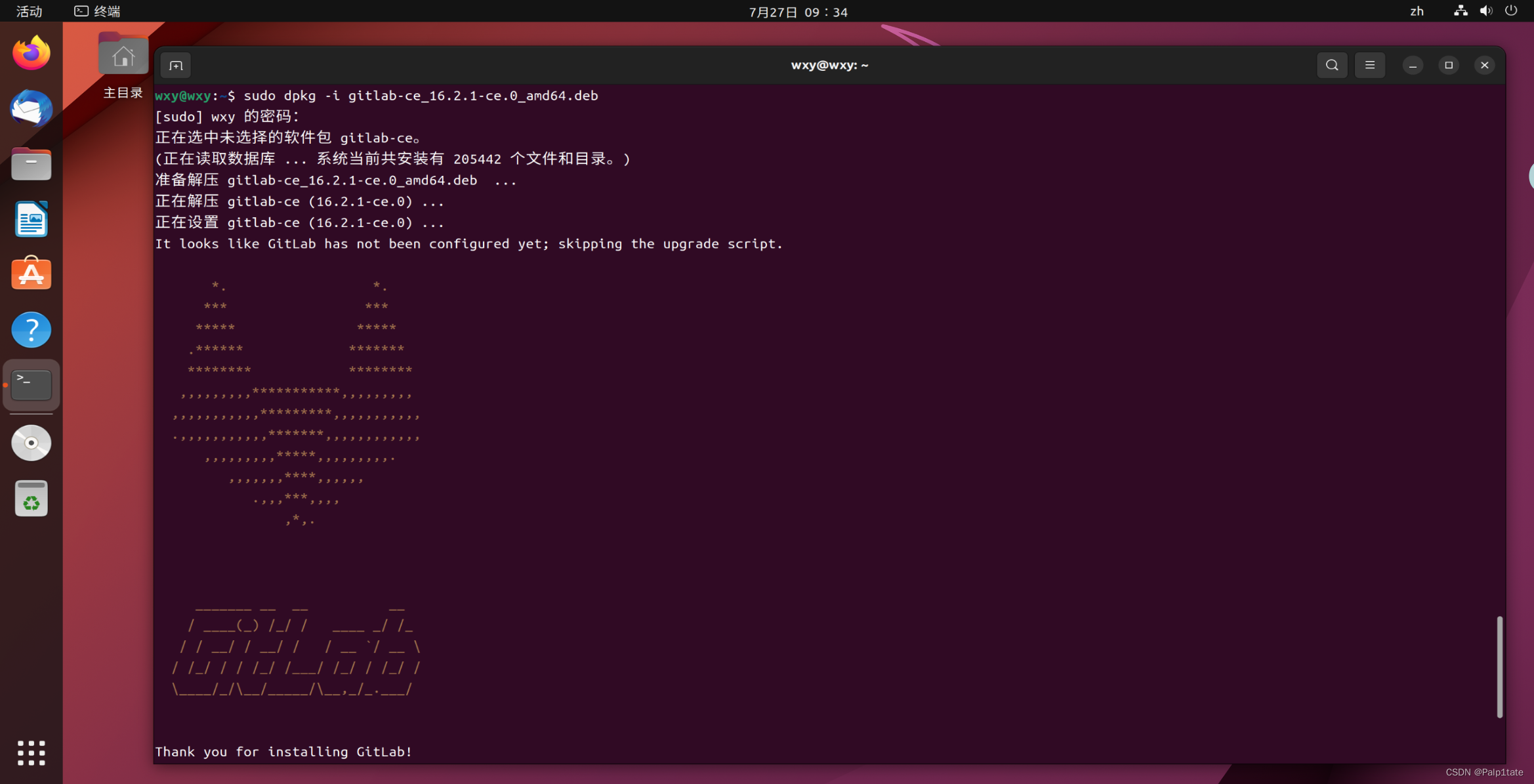Click the 主目录 desktop label
Image resolution: width=1534 pixels, height=784 pixels.
point(123,93)
